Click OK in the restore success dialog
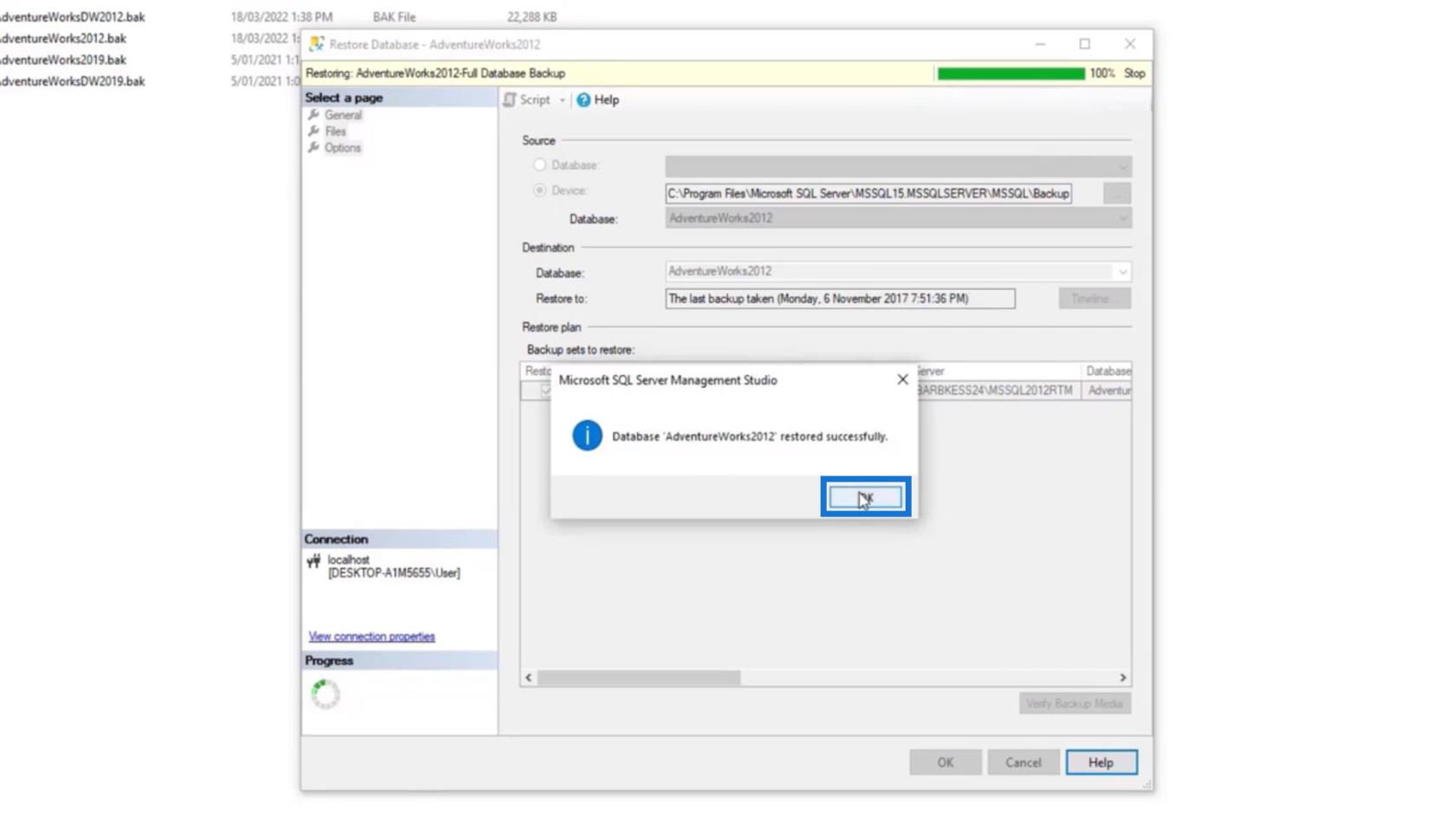The image size is (1456, 817). pos(865,497)
